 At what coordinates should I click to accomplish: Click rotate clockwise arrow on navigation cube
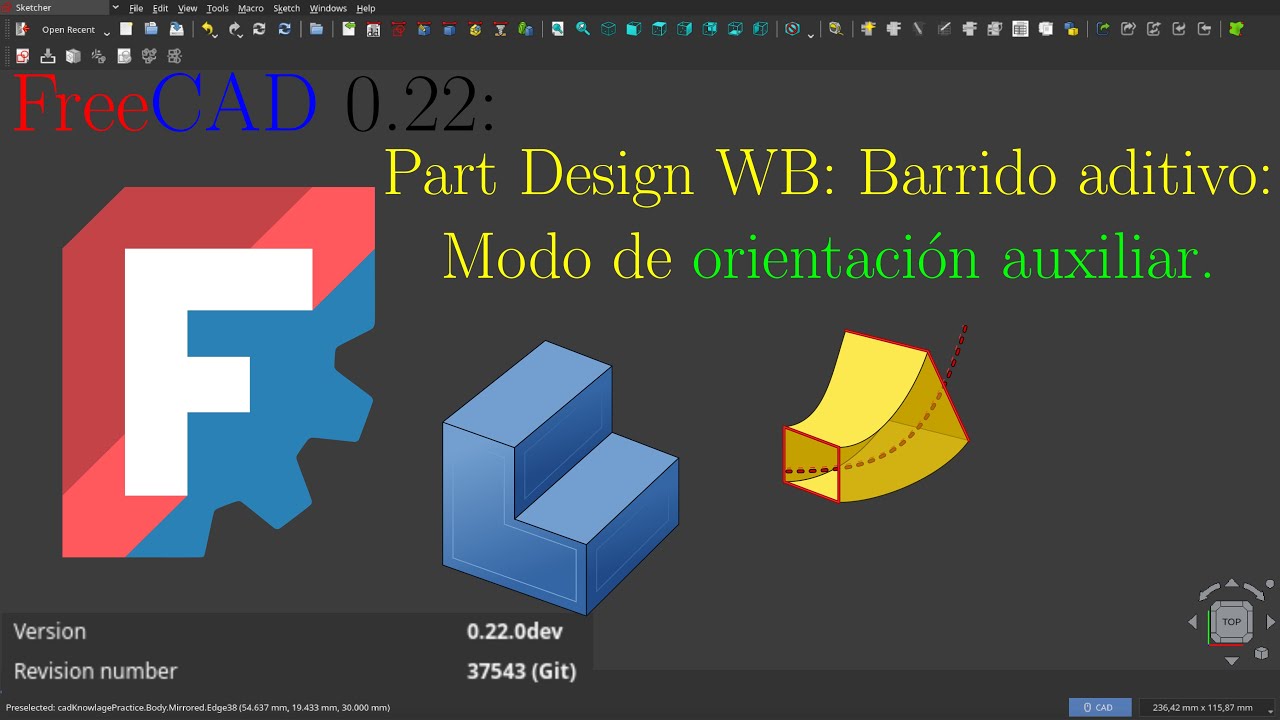point(1255,592)
